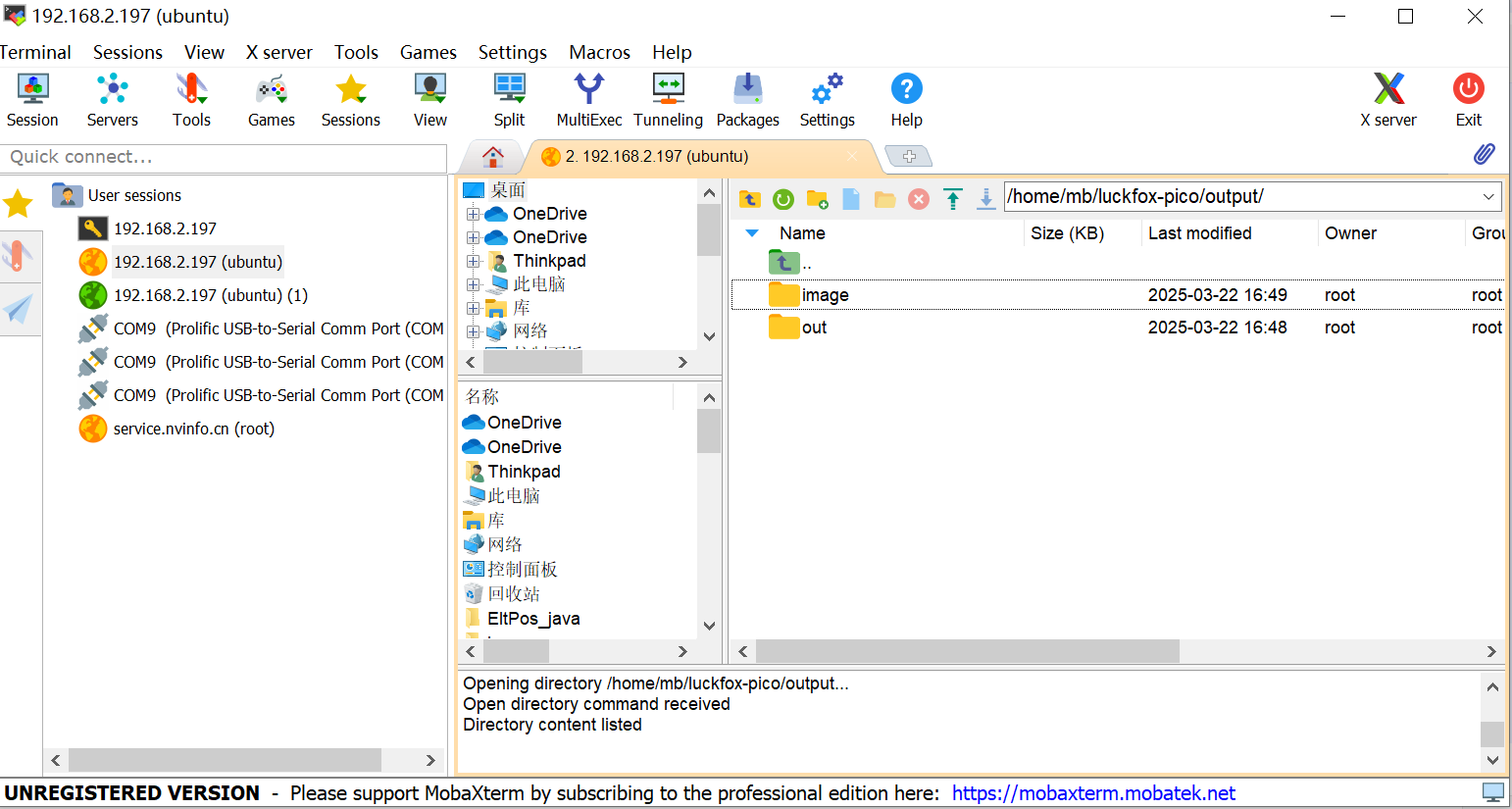Click the blue sort triangle beside Name column
1512x809 pixels.
[752, 233]
